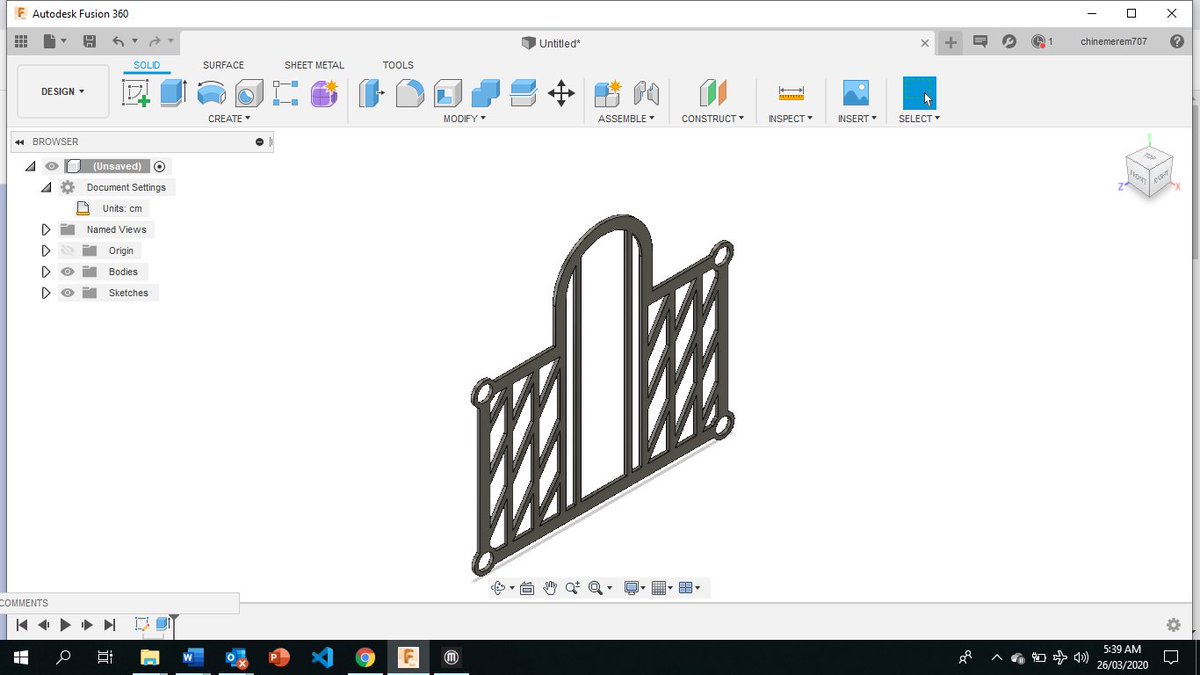Open the Help question mark
Image resolution: width=1200 pixels, height=675 pixels.
click(1176, 41)
